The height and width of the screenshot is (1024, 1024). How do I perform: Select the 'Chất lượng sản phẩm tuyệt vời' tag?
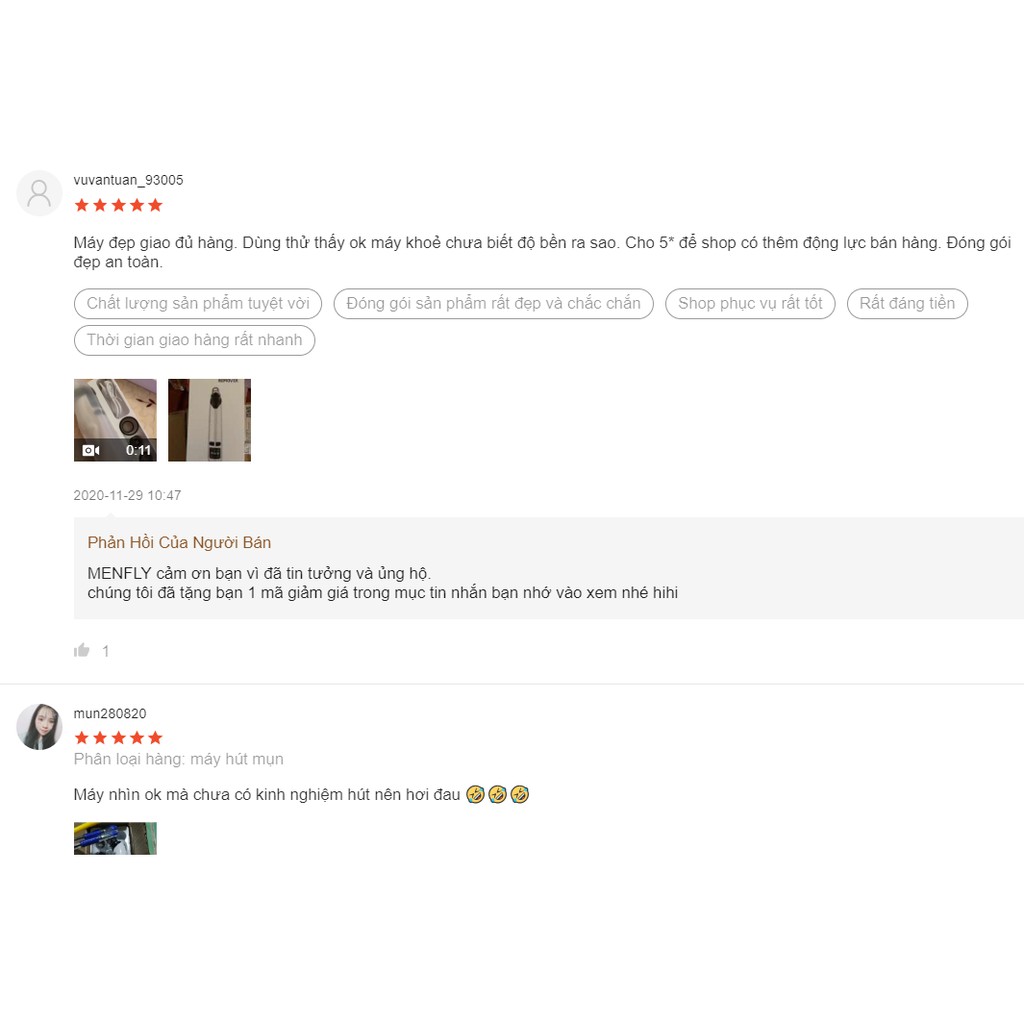click(198, 304)
